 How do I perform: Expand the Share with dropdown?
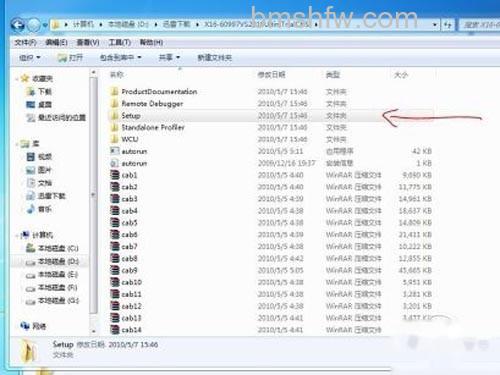tap(169, 58)
